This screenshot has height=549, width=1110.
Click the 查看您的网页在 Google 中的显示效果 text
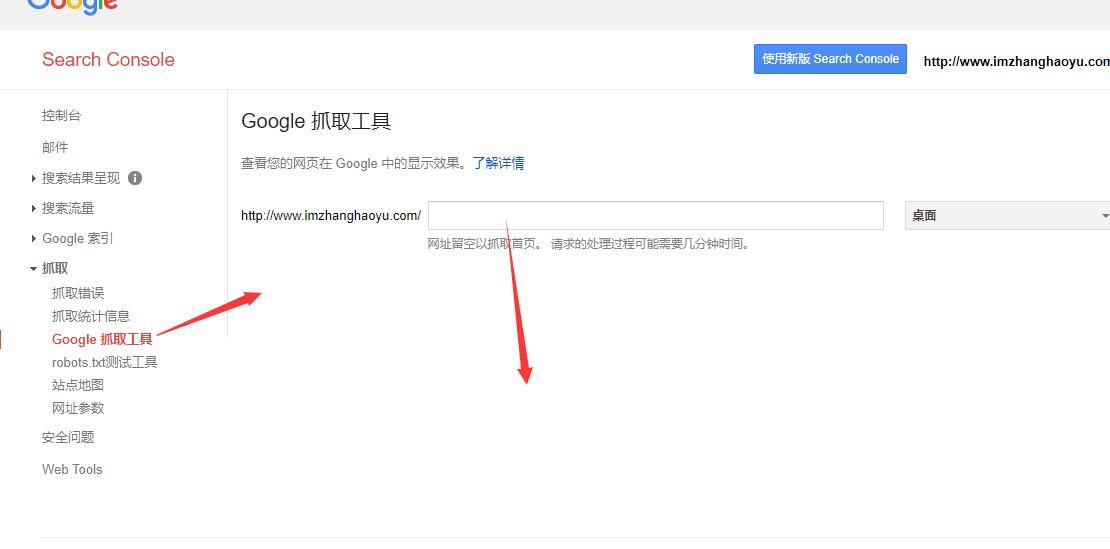click(352, 163)
